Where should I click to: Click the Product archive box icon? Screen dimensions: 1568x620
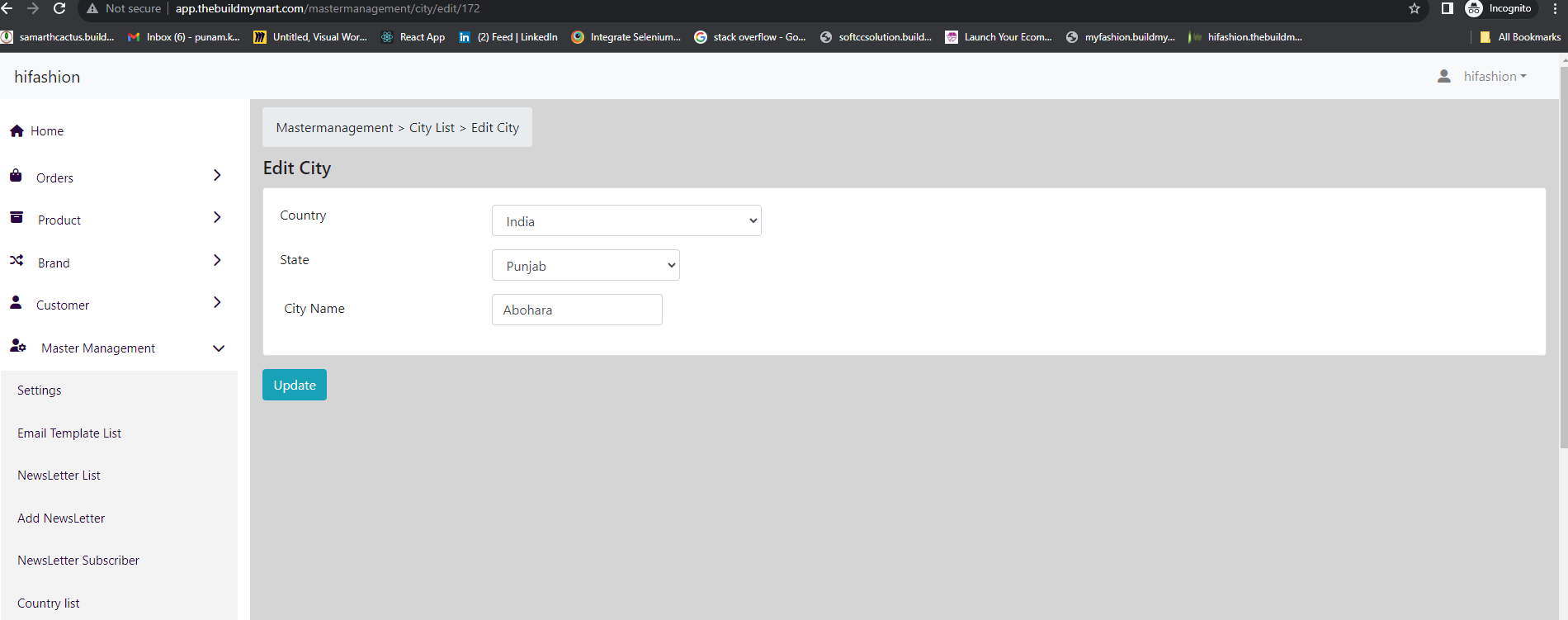[17, 217]
